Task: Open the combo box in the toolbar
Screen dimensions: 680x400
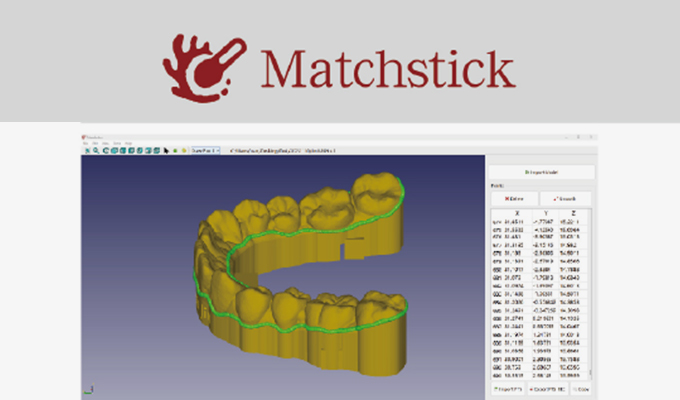Action: pyautogui.click(x=206, y=151)
